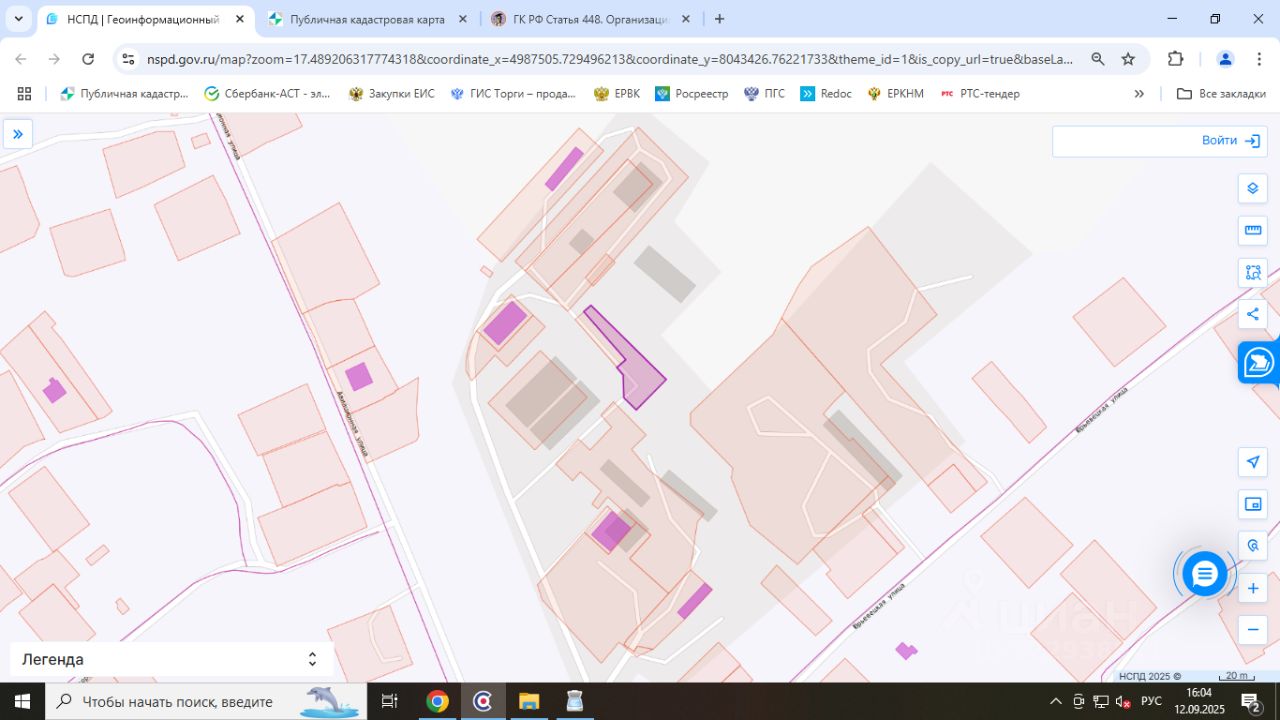1280x720 pixels.
Task: Open the volume control in tray
Action: pos(1123,701)
